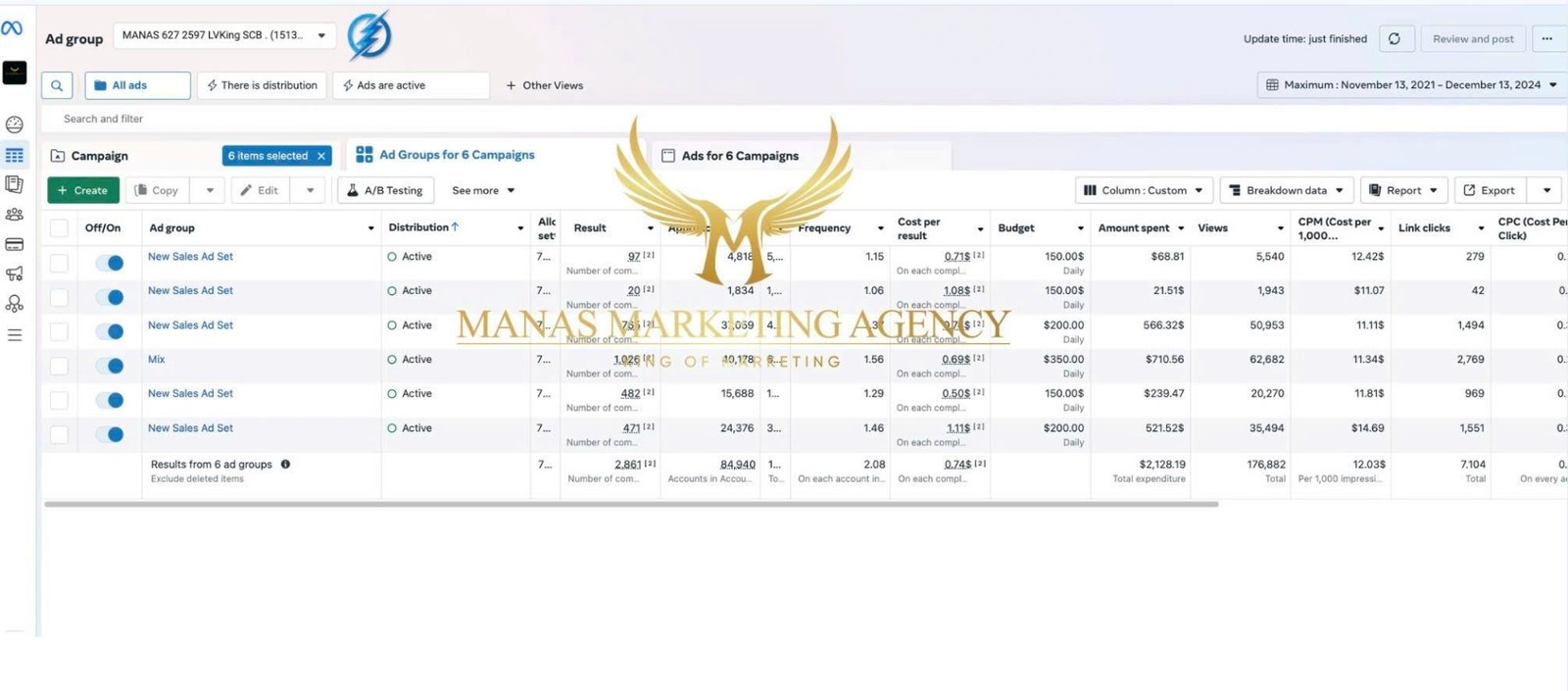Expand the Column: Custom dropdown
Image resolution: width=1568 pixels, height=691 pixels.
coord(1144,190)
